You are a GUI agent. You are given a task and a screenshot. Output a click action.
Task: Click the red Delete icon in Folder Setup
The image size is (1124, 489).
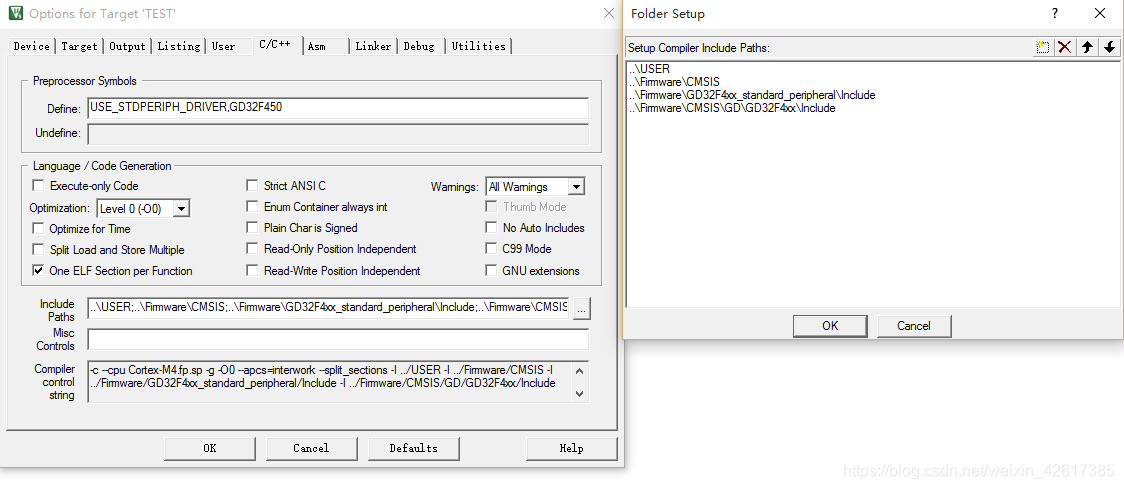pyautogui.click(x=1065, y=47)
